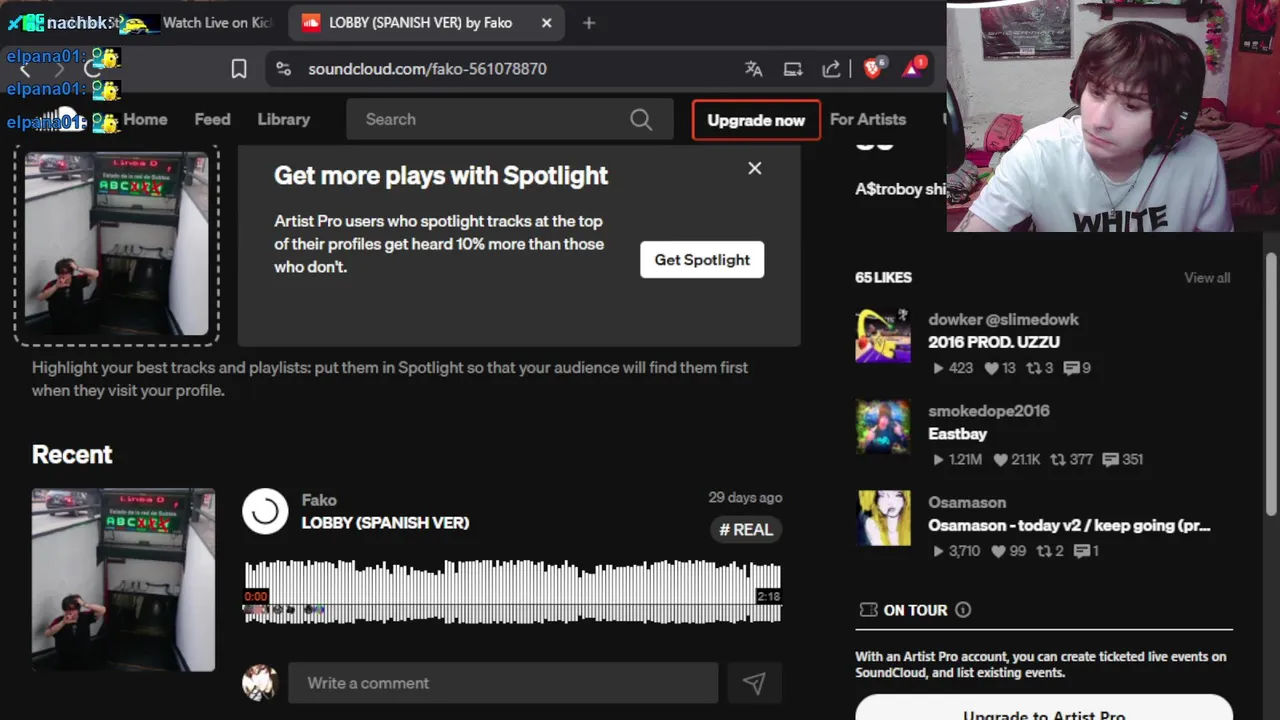This screenshot has width=1280, height=720.
Task: Open LOBBY (SPANISH VER) track title
Action: [x=385, y=522]
